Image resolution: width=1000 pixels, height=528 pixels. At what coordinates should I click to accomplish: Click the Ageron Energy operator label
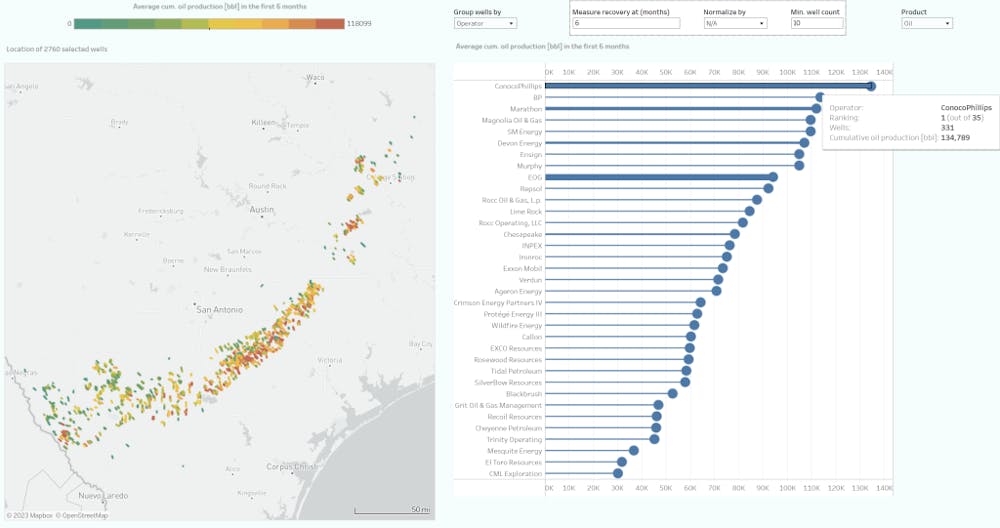[x=518, y=291]
